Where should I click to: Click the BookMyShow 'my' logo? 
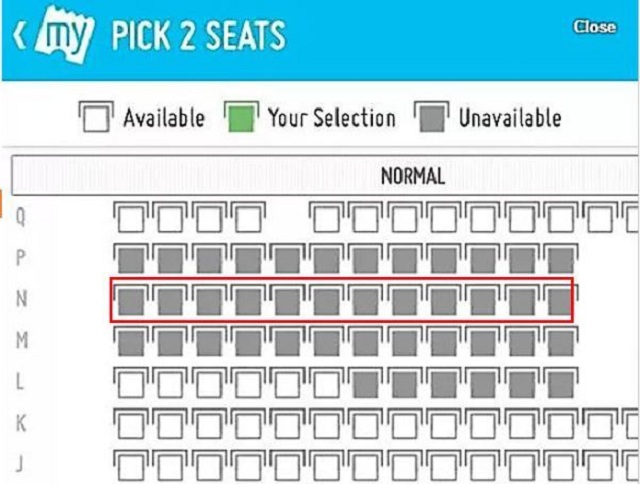pyautogui.click(x=64, y=37)
